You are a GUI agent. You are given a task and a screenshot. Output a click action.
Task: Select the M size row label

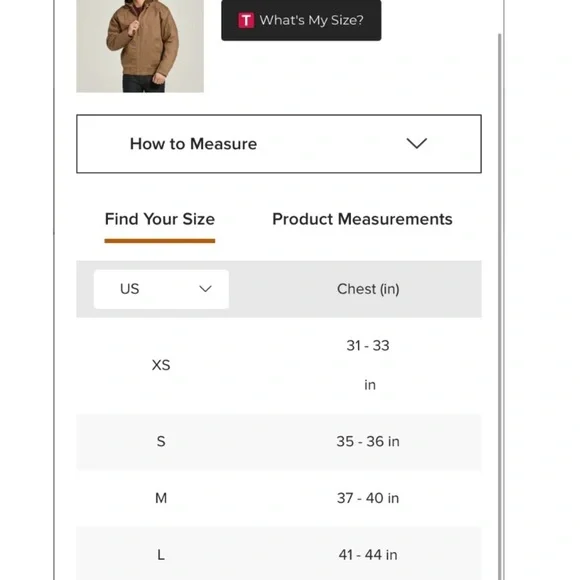coord(161,498)
